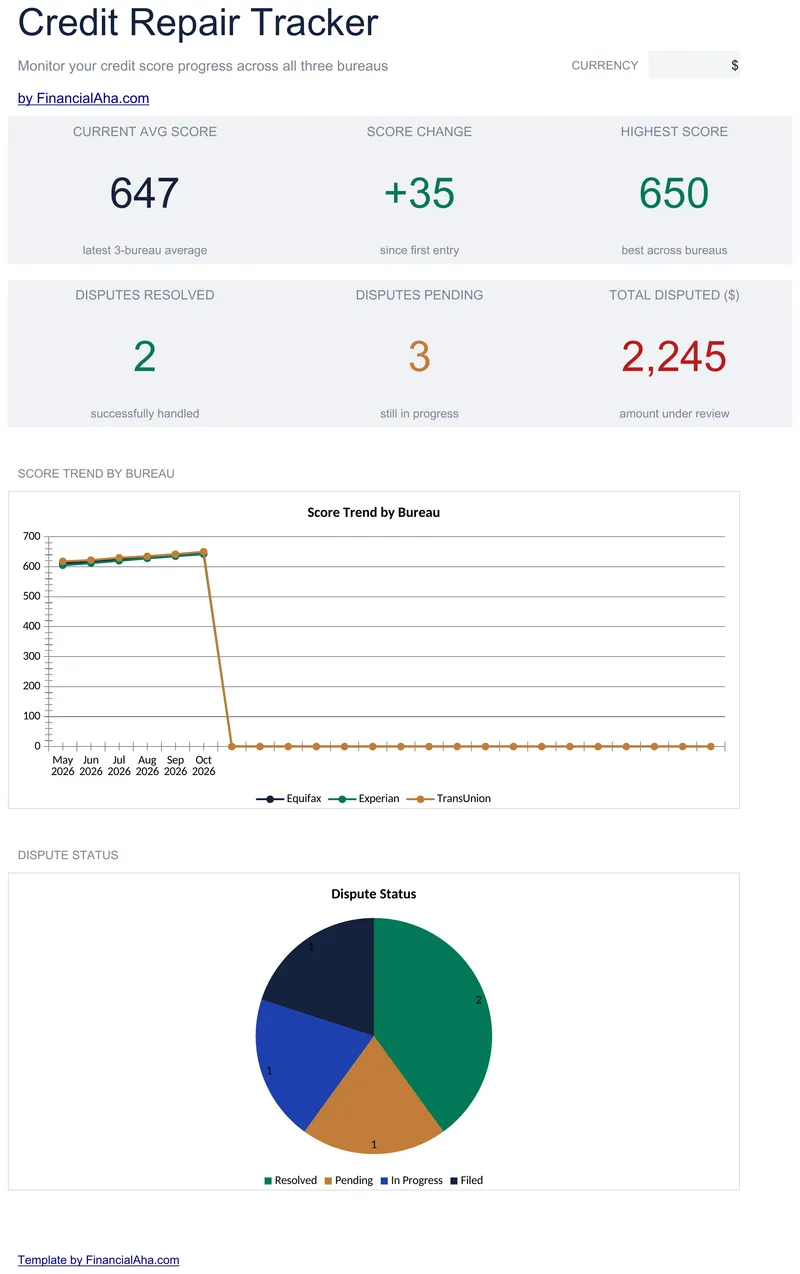Screen dimensions: 800x1274
Task: Select the Filed legend color square
Action: coord(454,1181)
